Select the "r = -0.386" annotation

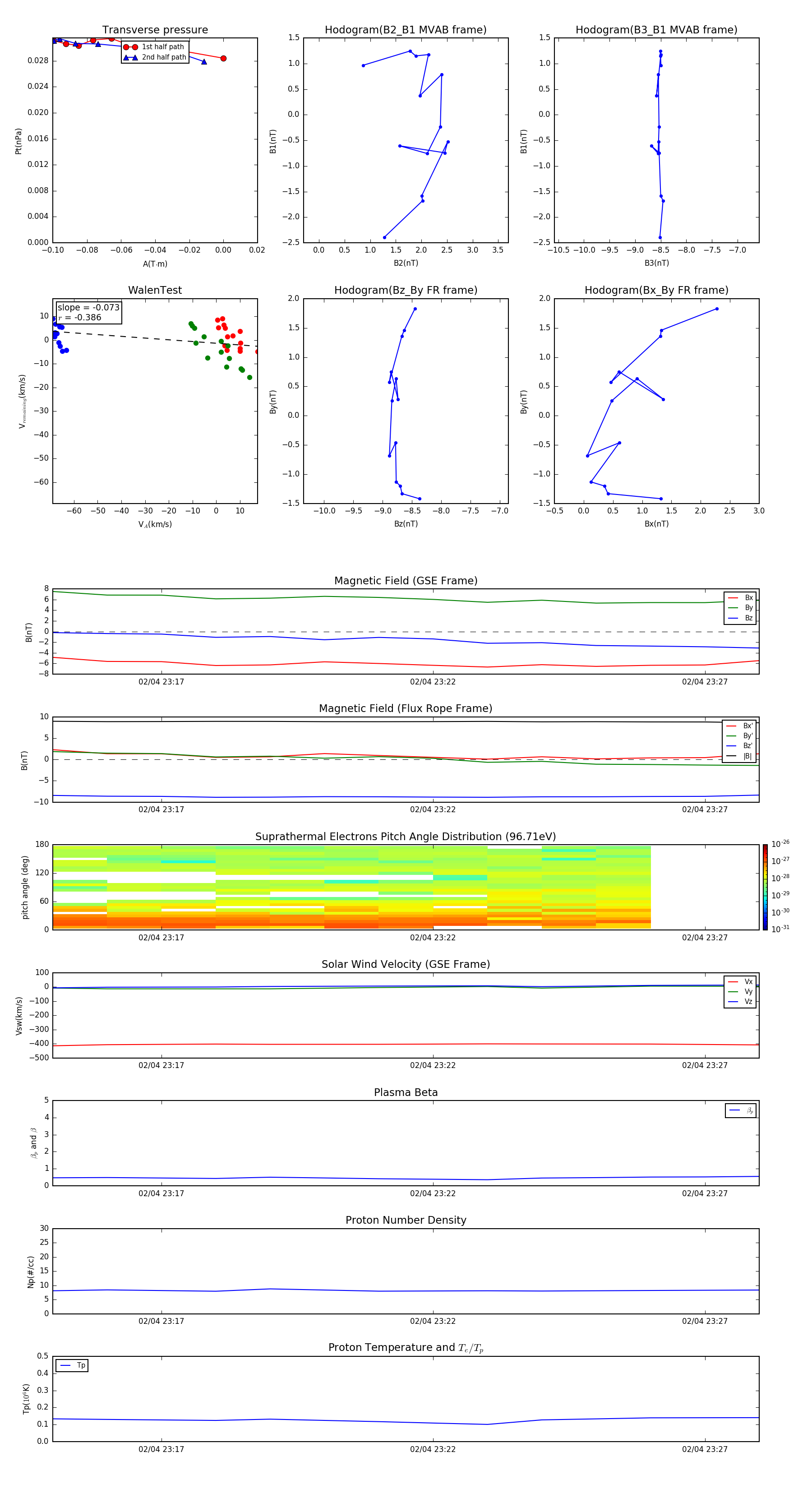(80, 317)
